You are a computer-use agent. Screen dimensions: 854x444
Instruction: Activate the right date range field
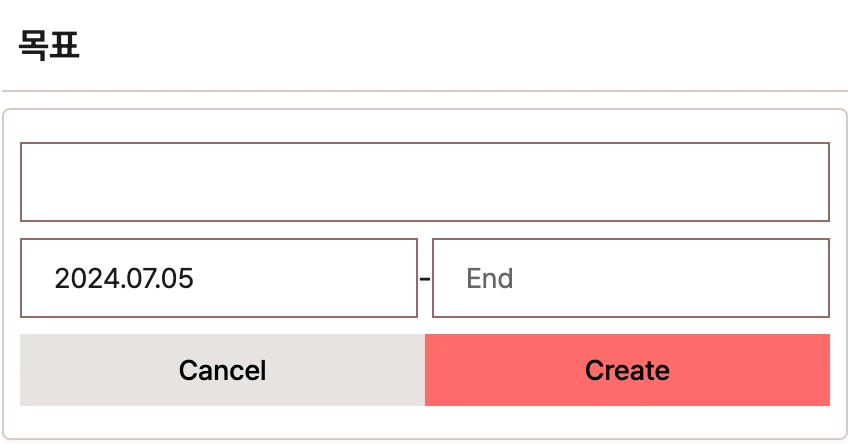(631, 278)
